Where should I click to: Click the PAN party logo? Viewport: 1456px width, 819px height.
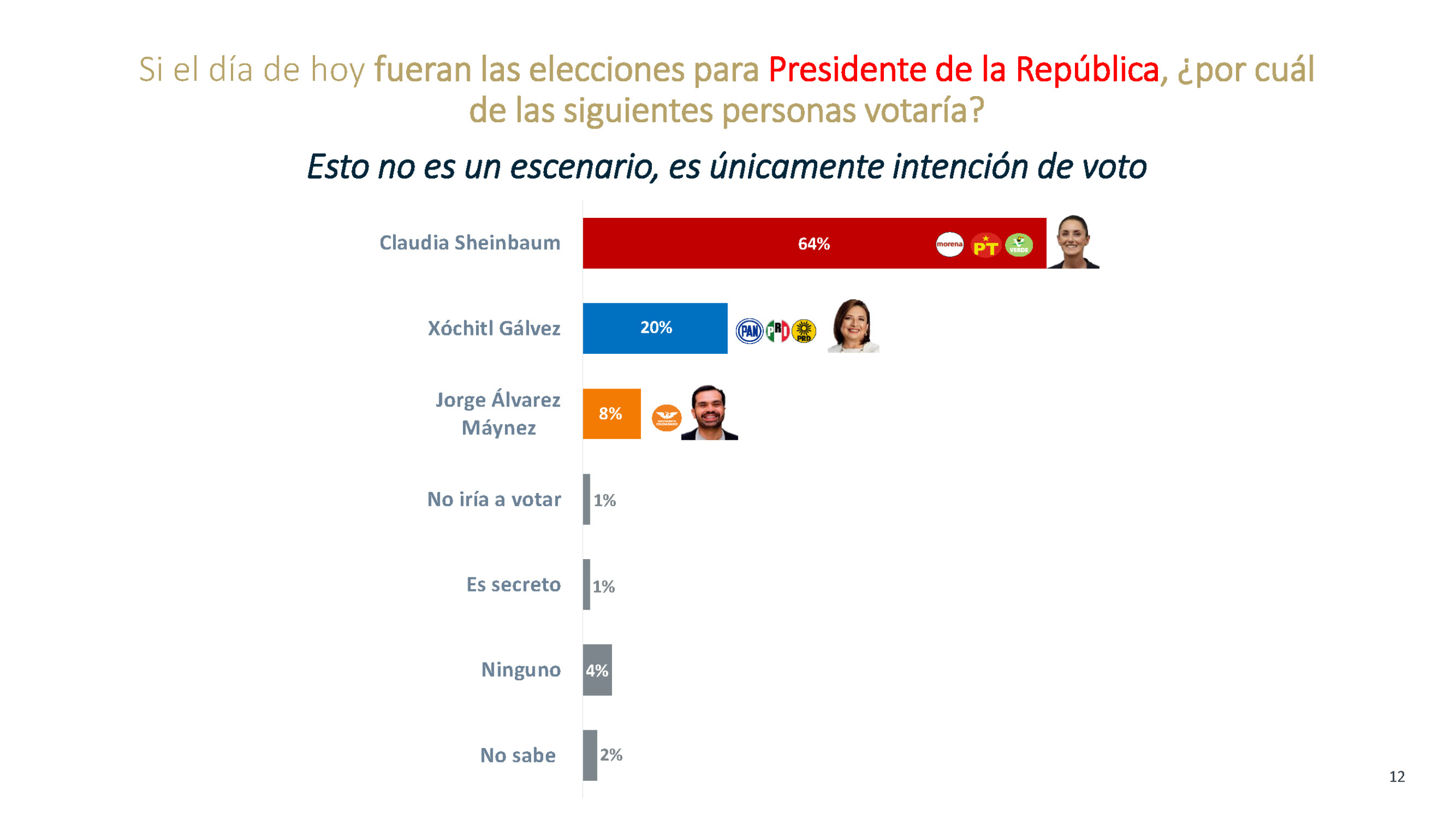click(x=750, y=330)
